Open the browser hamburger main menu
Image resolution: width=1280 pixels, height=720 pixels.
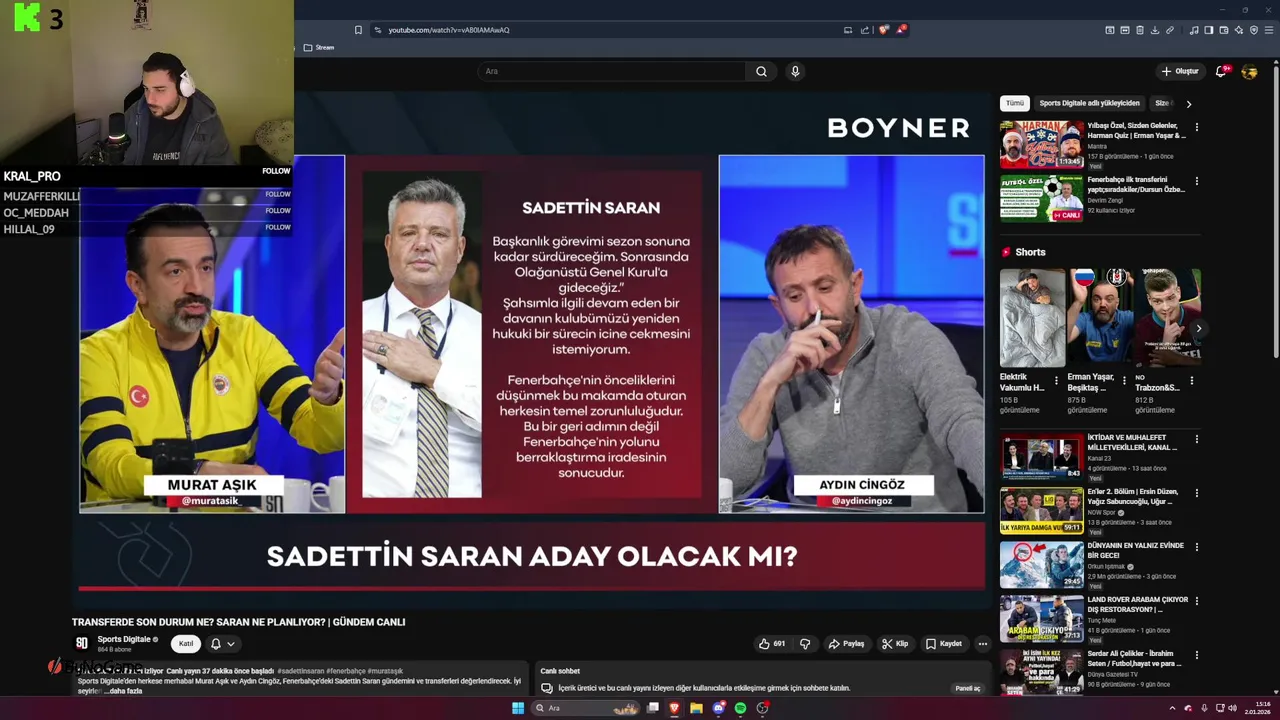pyautogui.click(x=1269, y=30)
